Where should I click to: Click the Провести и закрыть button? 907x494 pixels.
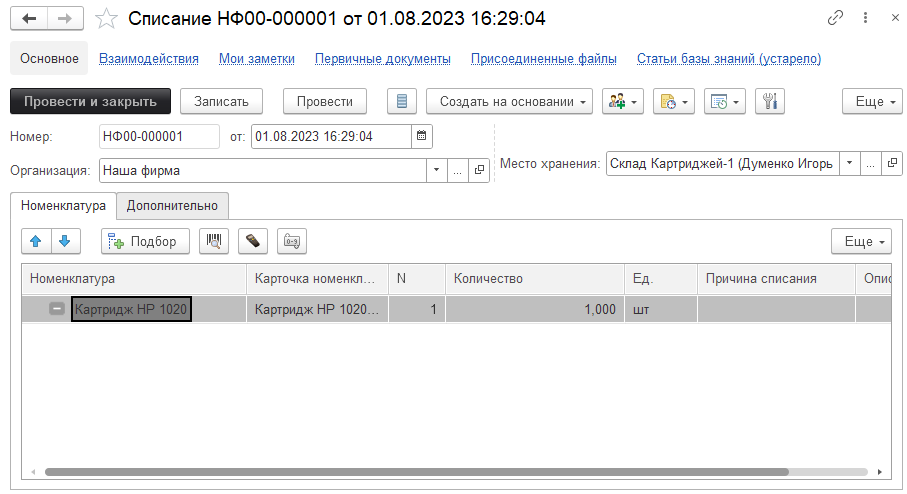point(90,101)
